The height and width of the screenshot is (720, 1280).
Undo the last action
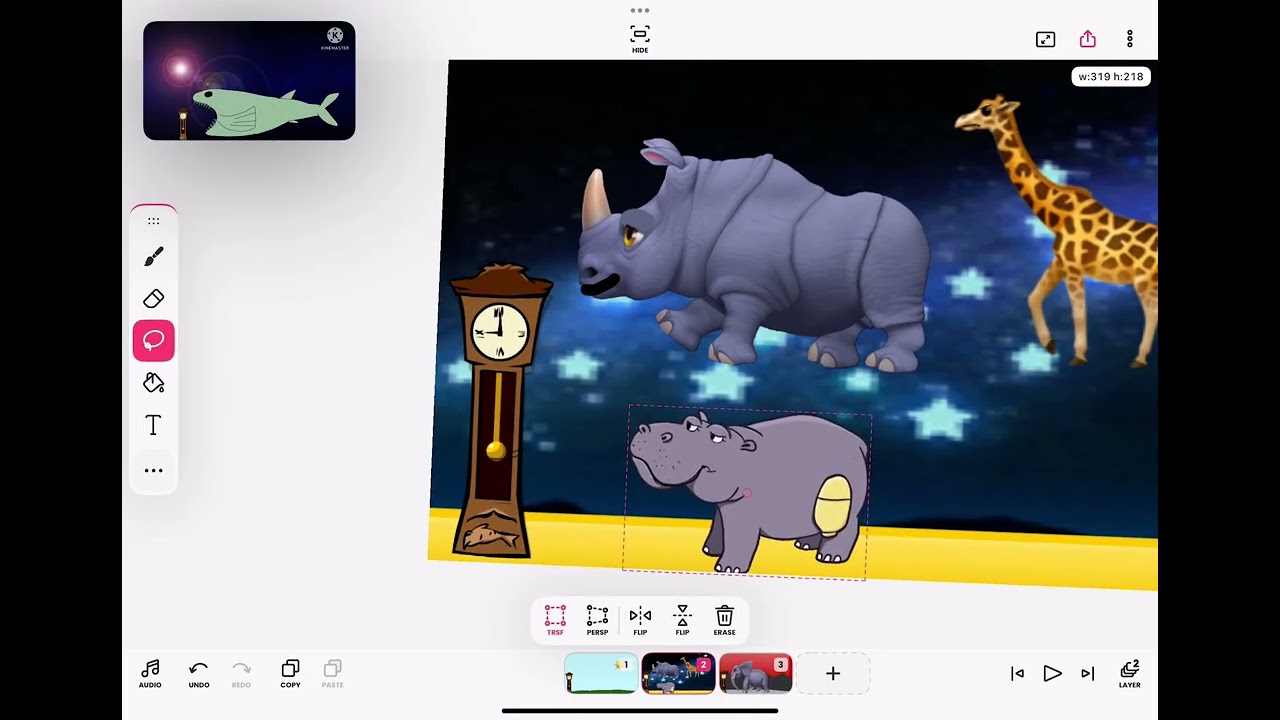tap(199, 674)
